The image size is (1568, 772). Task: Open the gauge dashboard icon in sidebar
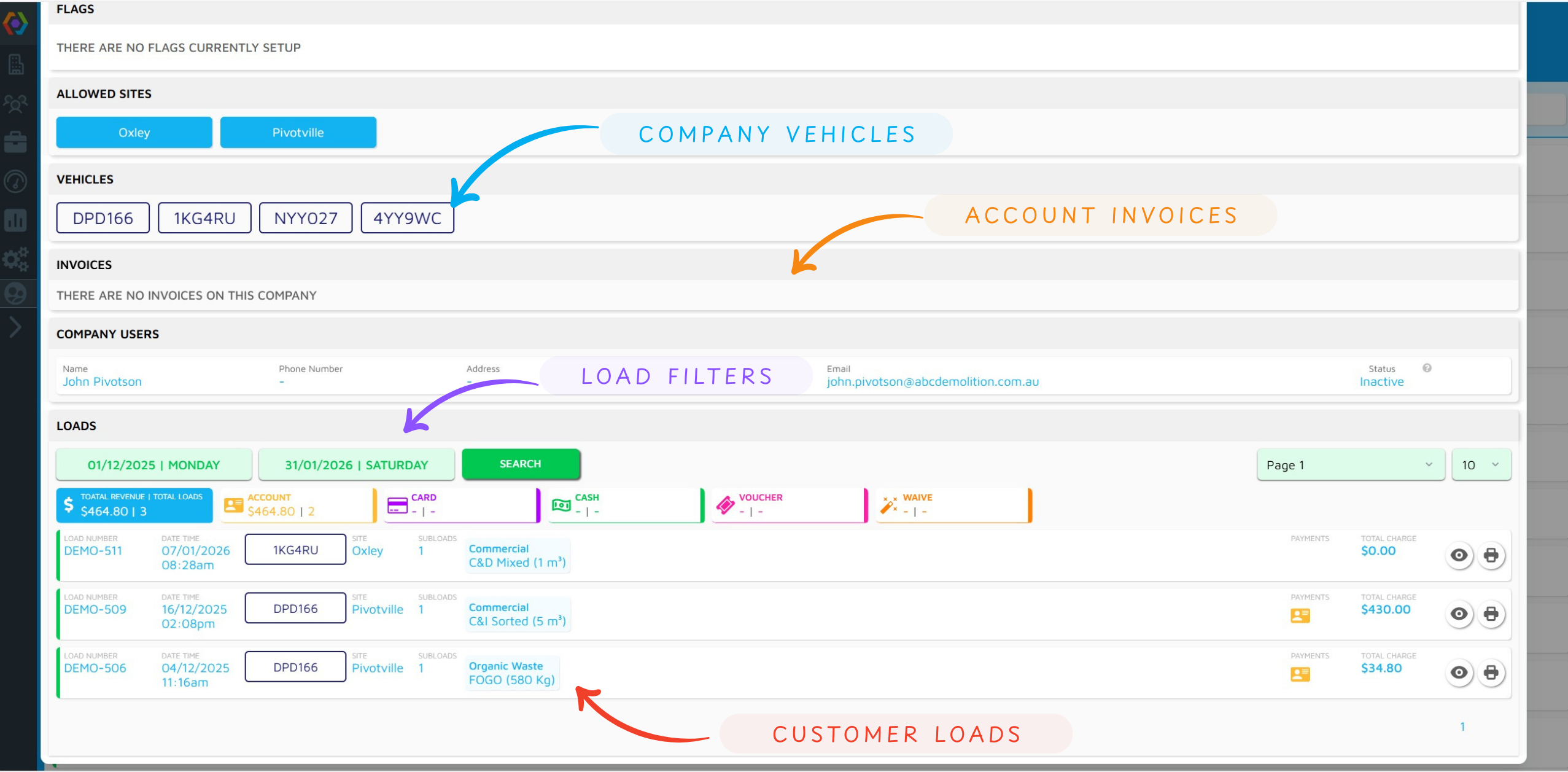[x=15, y=181]
